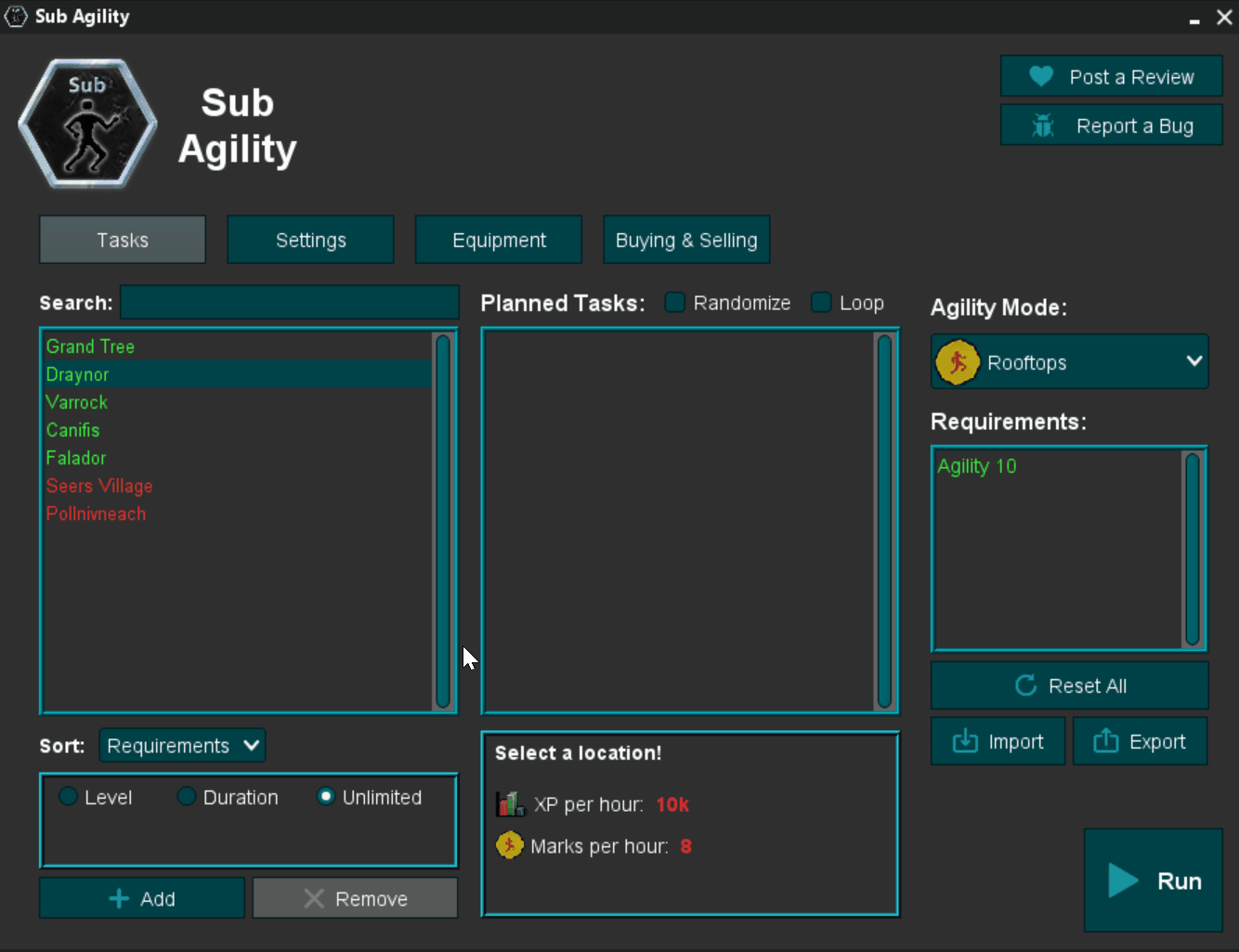Select the Unlimited radio option
The image size is (1239, 952).
tap(326, 796)
